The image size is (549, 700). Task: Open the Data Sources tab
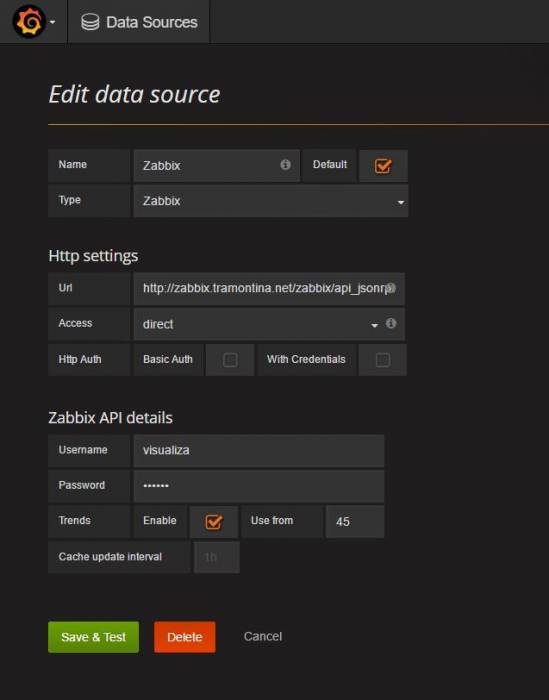point(139,22)
